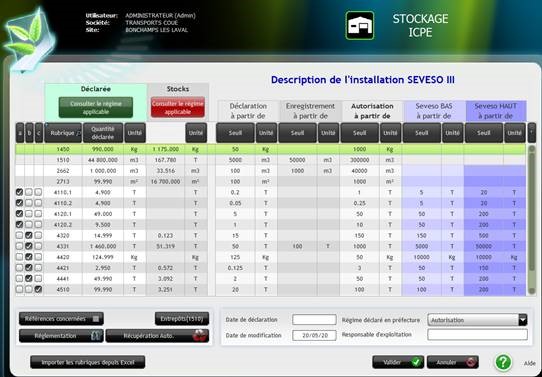Click the green help question mark icon
The image size is (542, 377).
tap(503, 362)
